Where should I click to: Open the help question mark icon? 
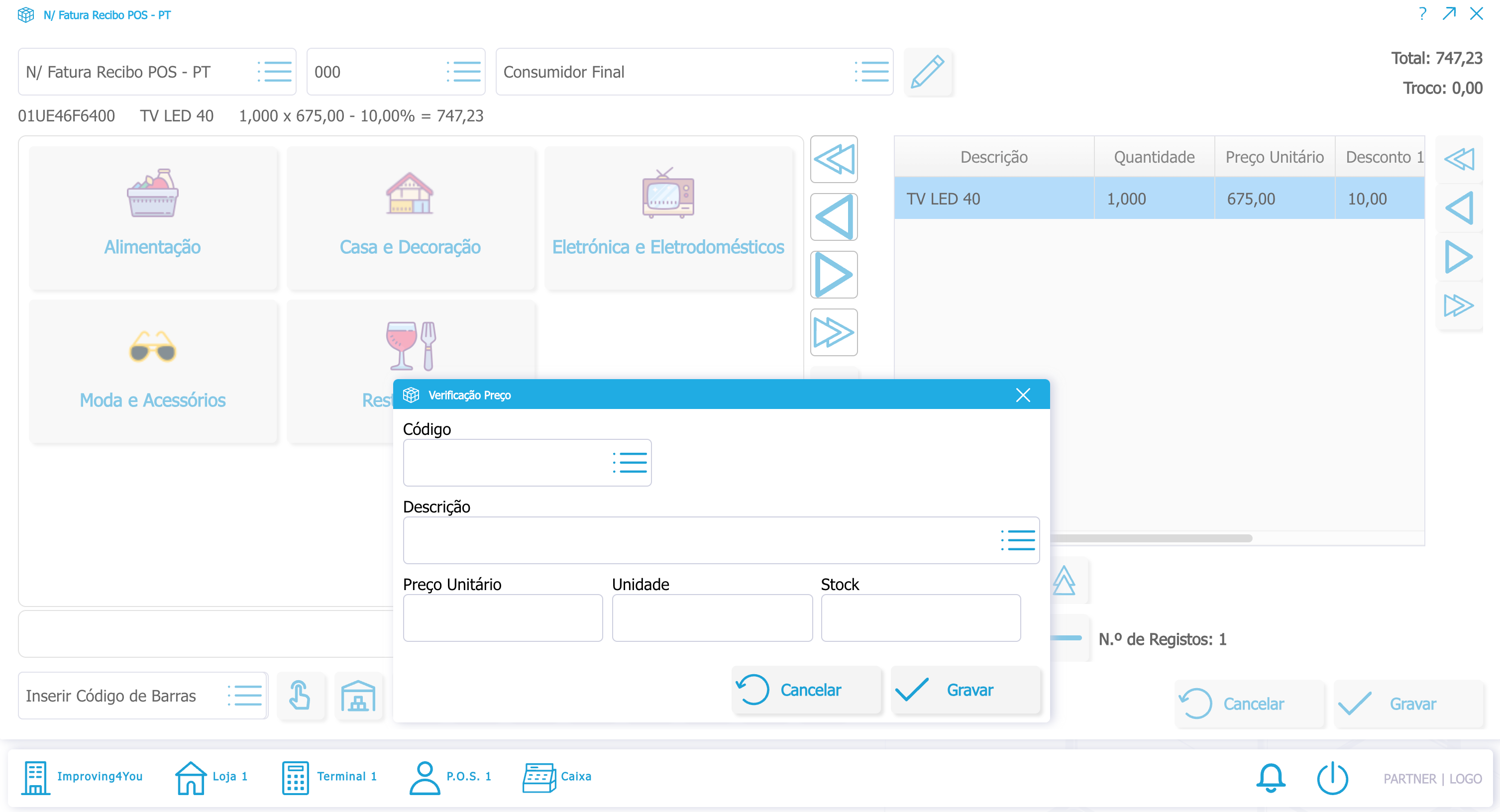click(1422, 14)
